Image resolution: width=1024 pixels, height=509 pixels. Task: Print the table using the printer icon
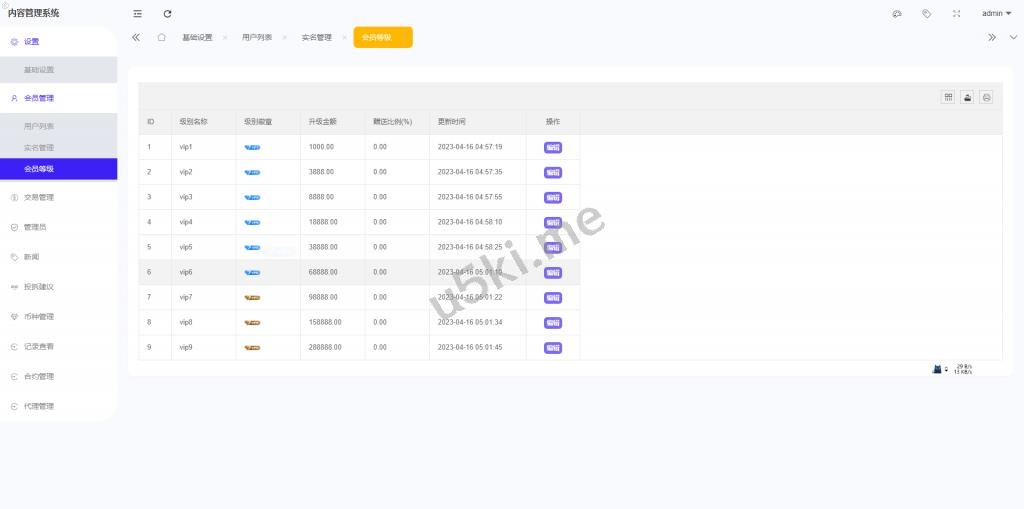point(986,97)
